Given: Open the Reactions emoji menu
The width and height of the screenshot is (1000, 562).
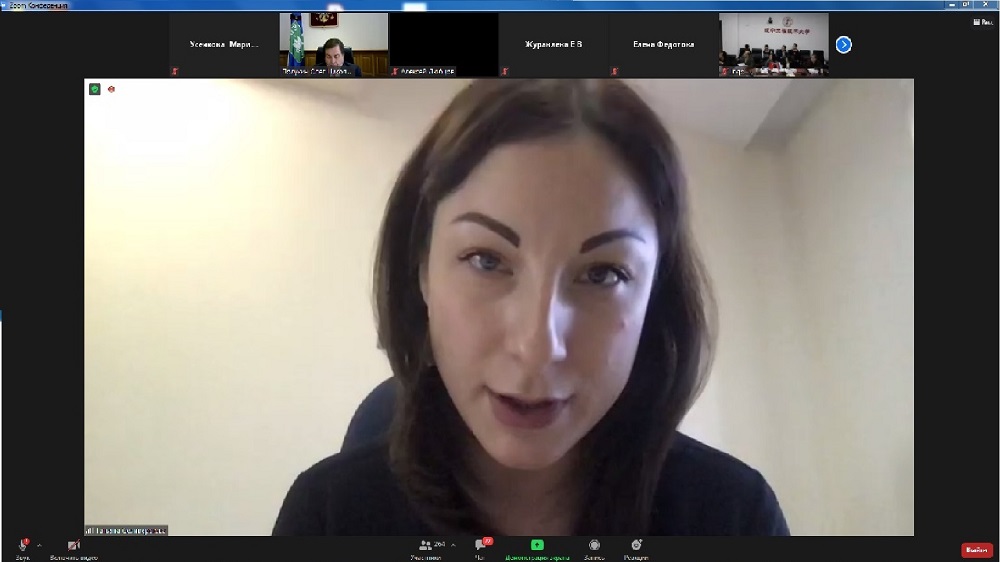Looking at the screenshot, I should 636,545.
